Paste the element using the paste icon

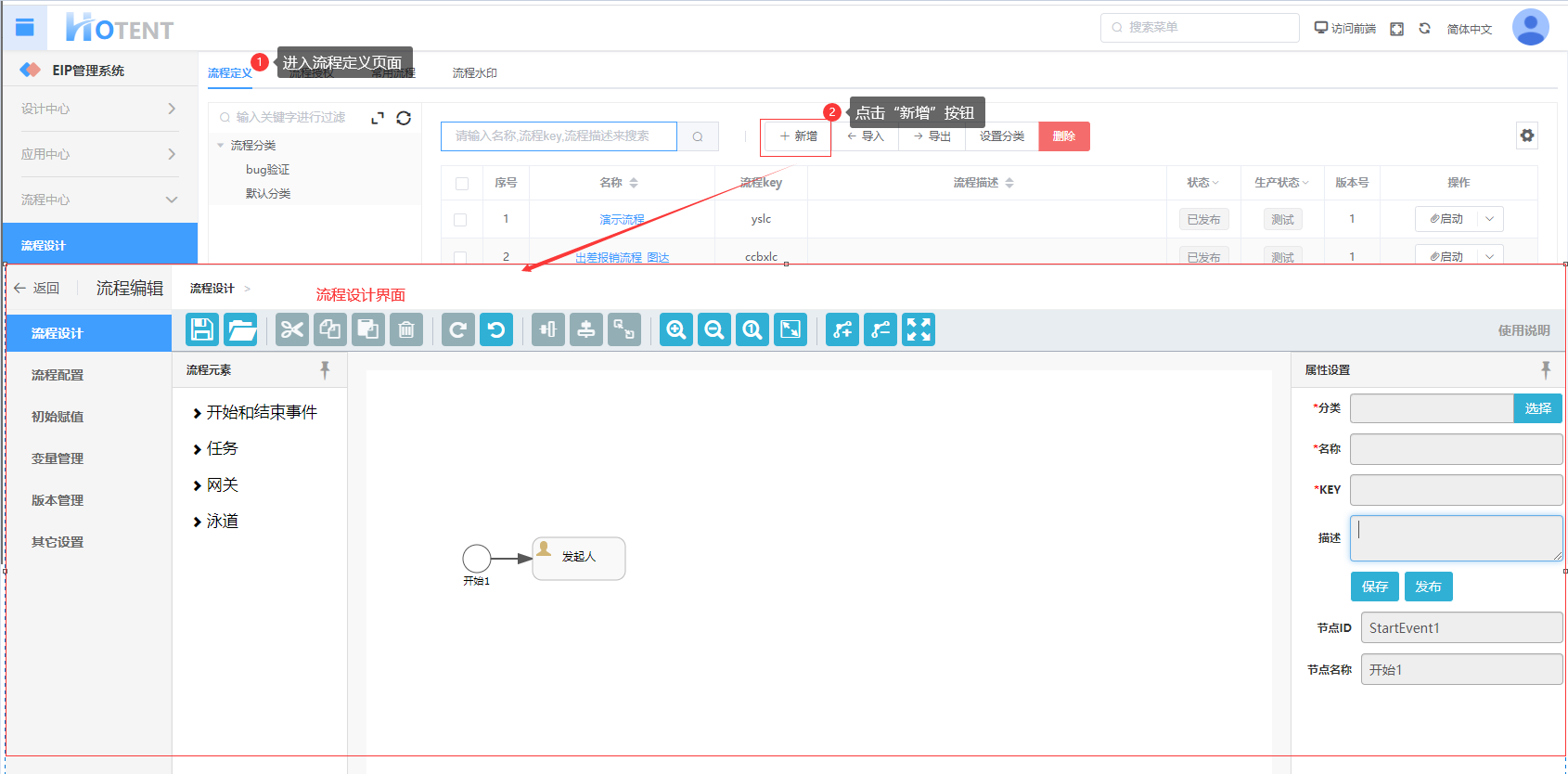click(x=368, y=329)
